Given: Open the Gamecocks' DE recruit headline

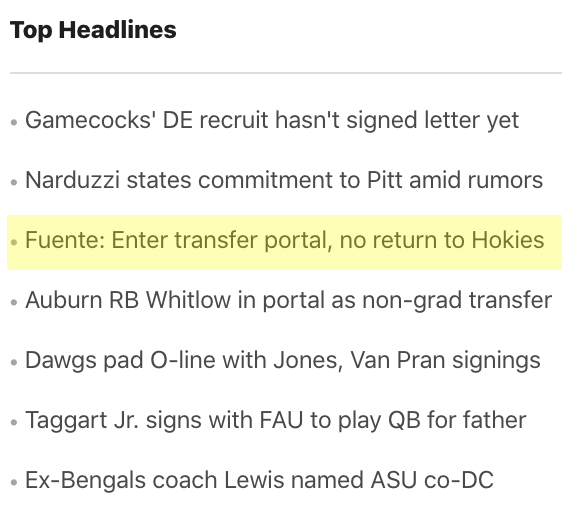Looking at the screenshot, I should coord(272,121).
